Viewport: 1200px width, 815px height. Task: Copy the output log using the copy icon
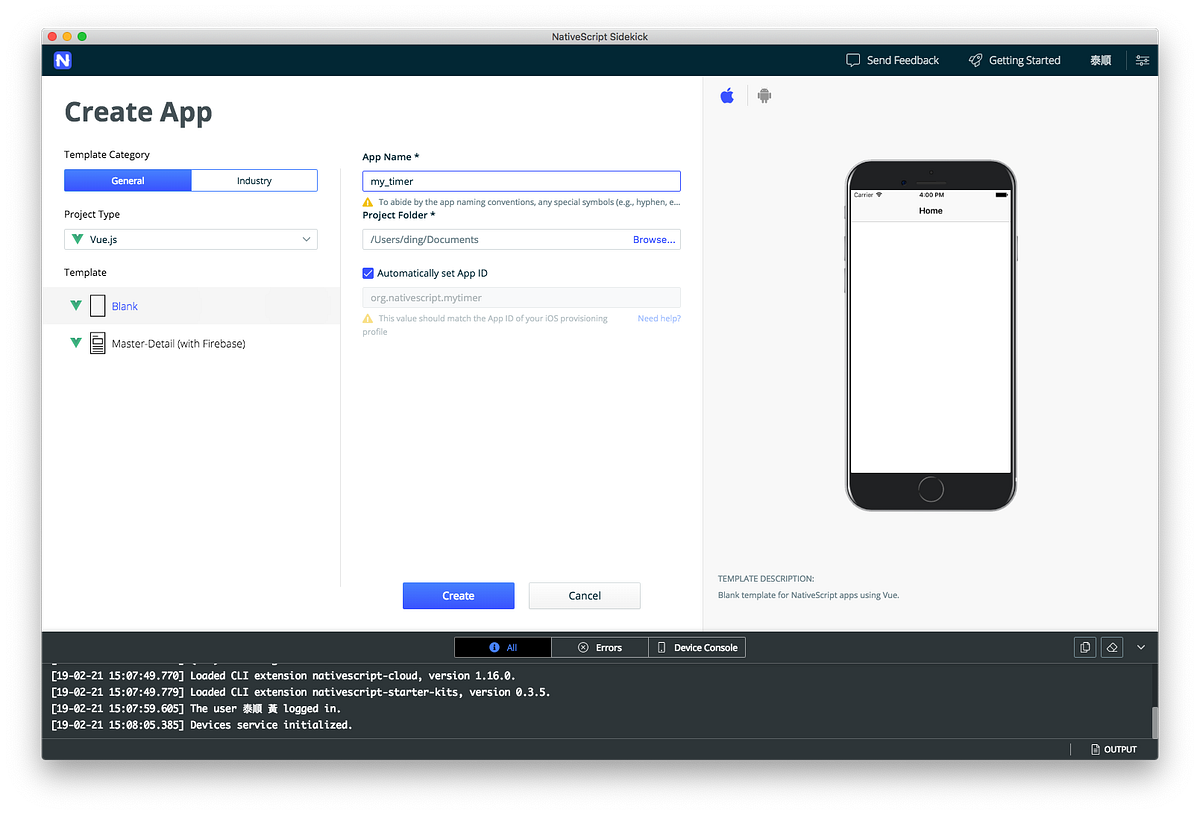(1085, 647)
